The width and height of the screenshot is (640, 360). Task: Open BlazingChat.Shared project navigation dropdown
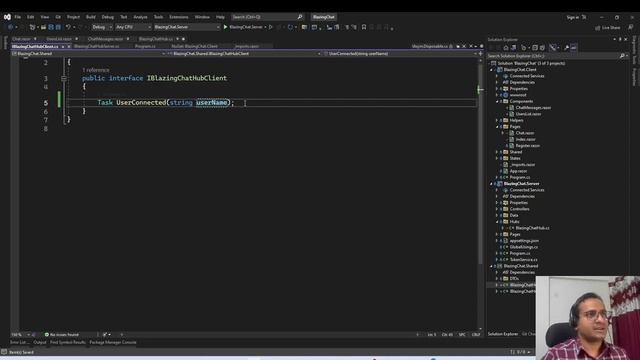tap(89, 54)
